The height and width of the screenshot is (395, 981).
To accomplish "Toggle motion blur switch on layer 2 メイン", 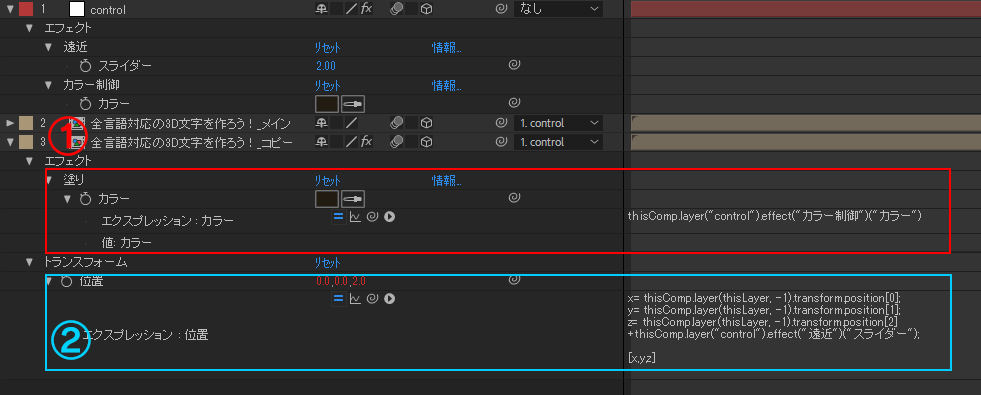I will pos(396,123).
